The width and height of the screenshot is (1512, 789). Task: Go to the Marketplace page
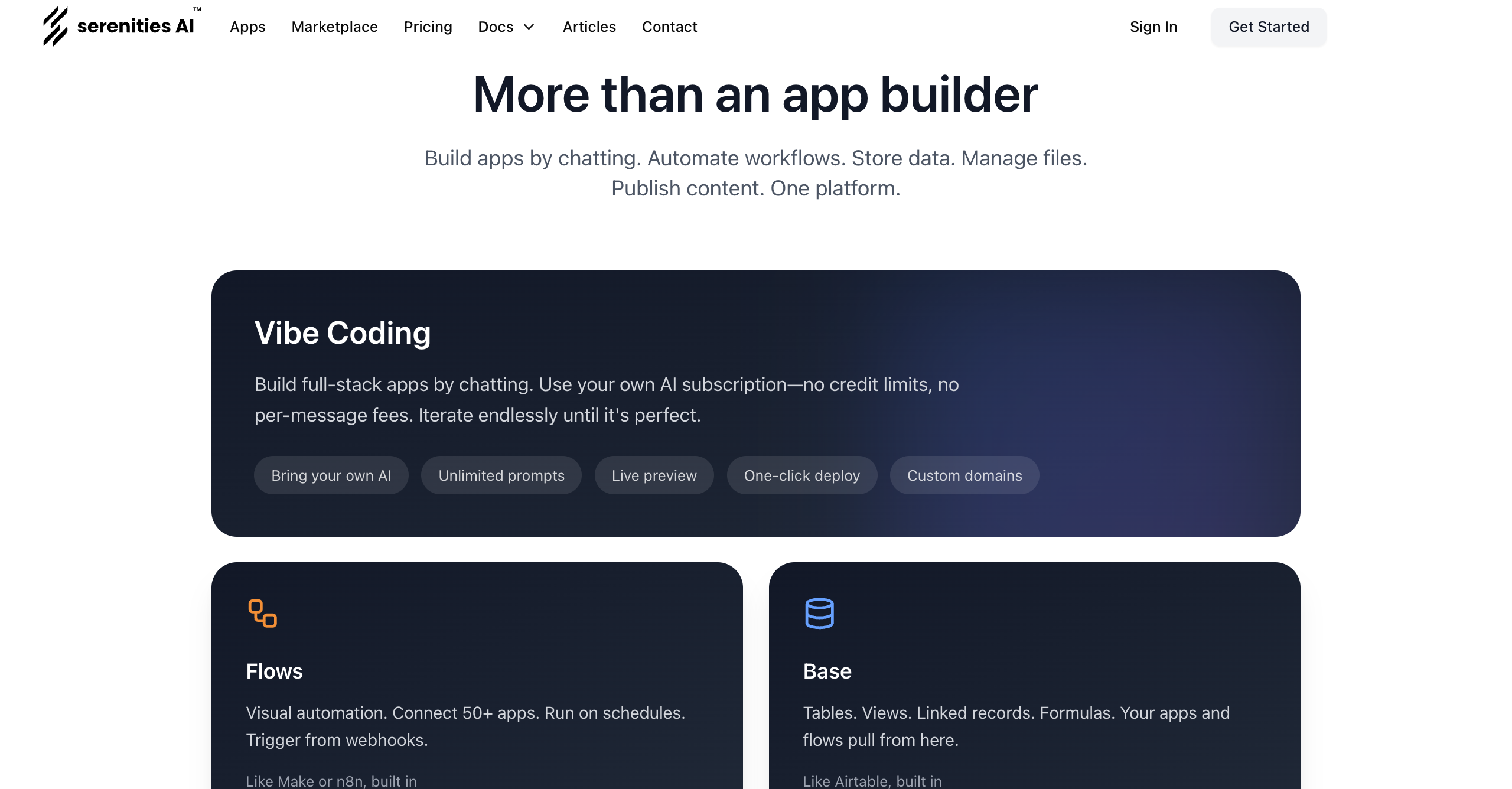coord(334,27)
